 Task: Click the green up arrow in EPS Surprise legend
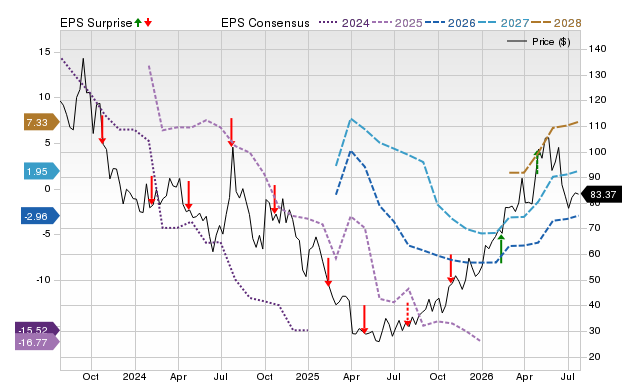[x=138, y=22]
